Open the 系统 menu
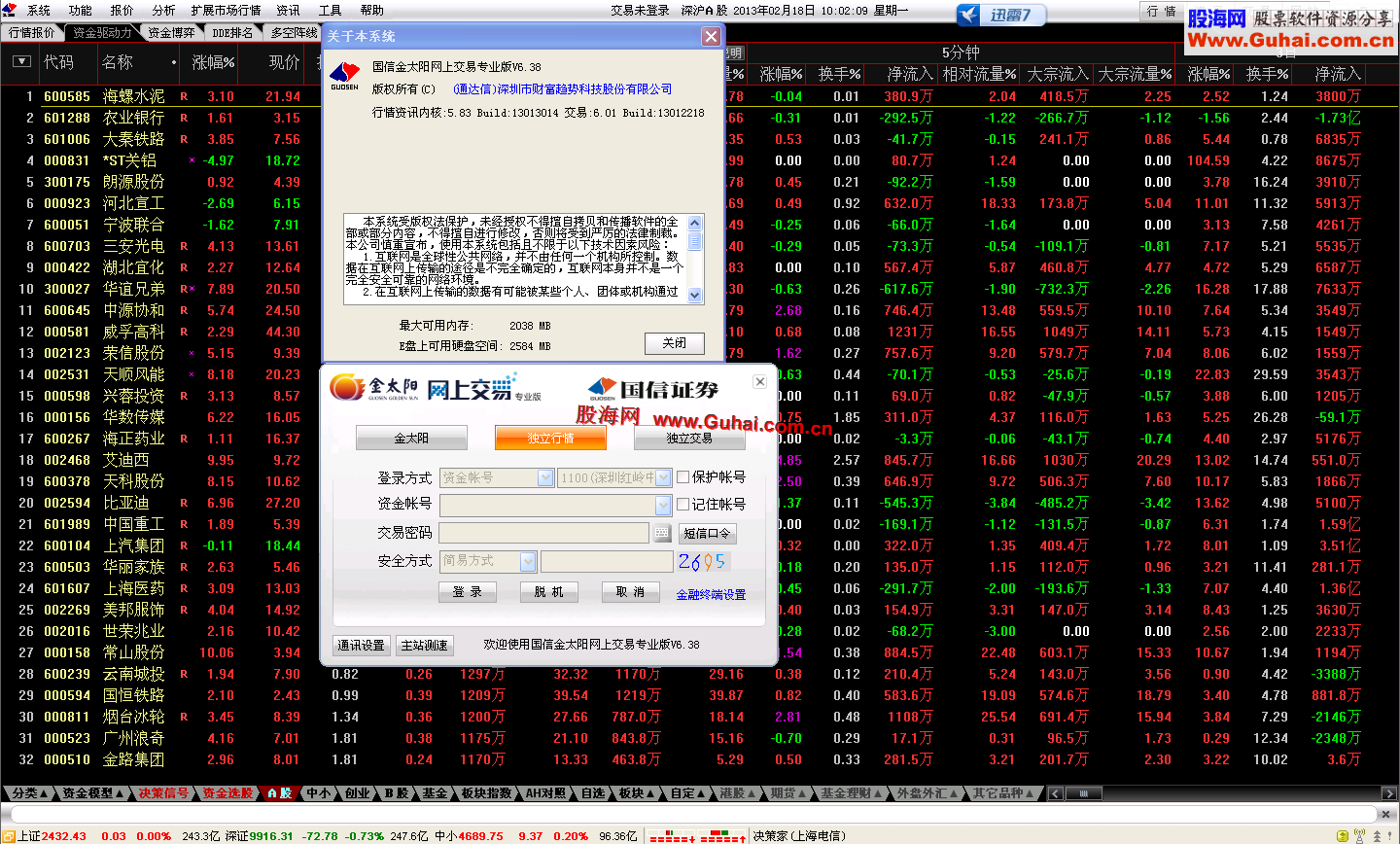Image resolution: width=1400 pixels, height=844 pixels. tap(39, 10)
